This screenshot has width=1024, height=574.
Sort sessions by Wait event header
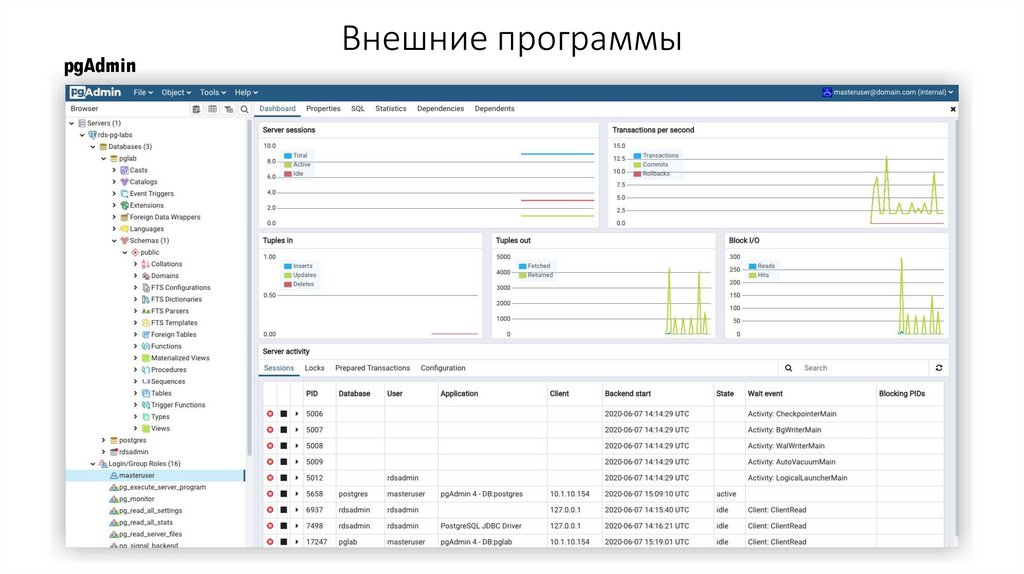(x=765, y=394)
